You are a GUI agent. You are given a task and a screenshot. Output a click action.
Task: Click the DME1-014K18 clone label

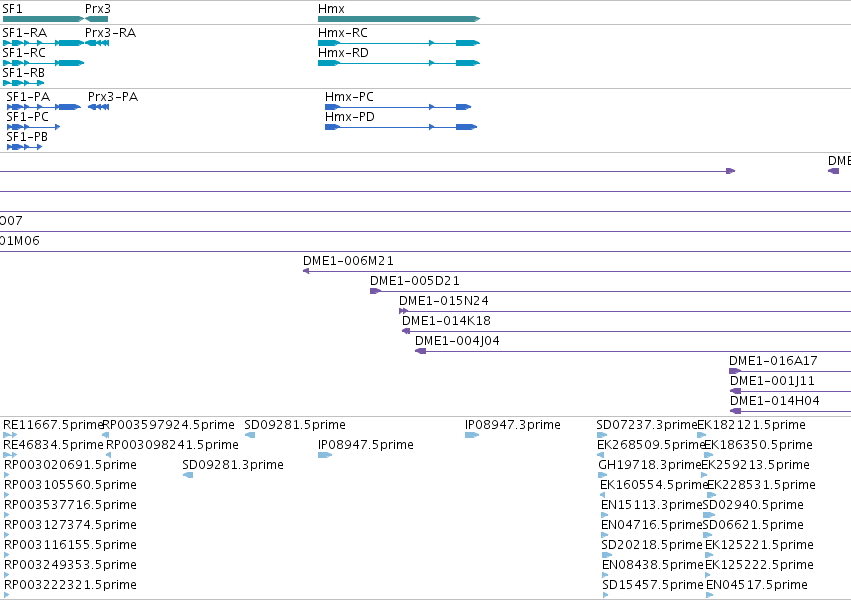446,321
